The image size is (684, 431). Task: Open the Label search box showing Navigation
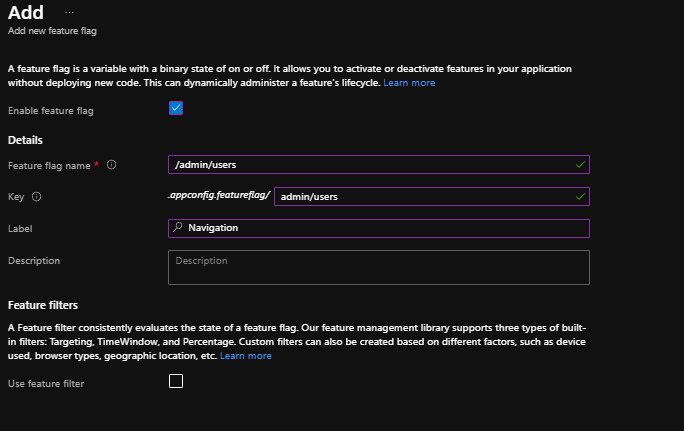click(x=379, y=228)
